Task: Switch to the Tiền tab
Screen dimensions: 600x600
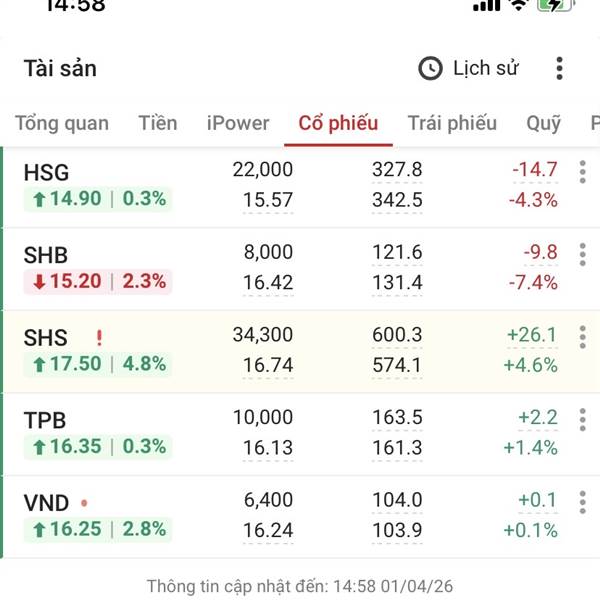Action: point(158,123)
